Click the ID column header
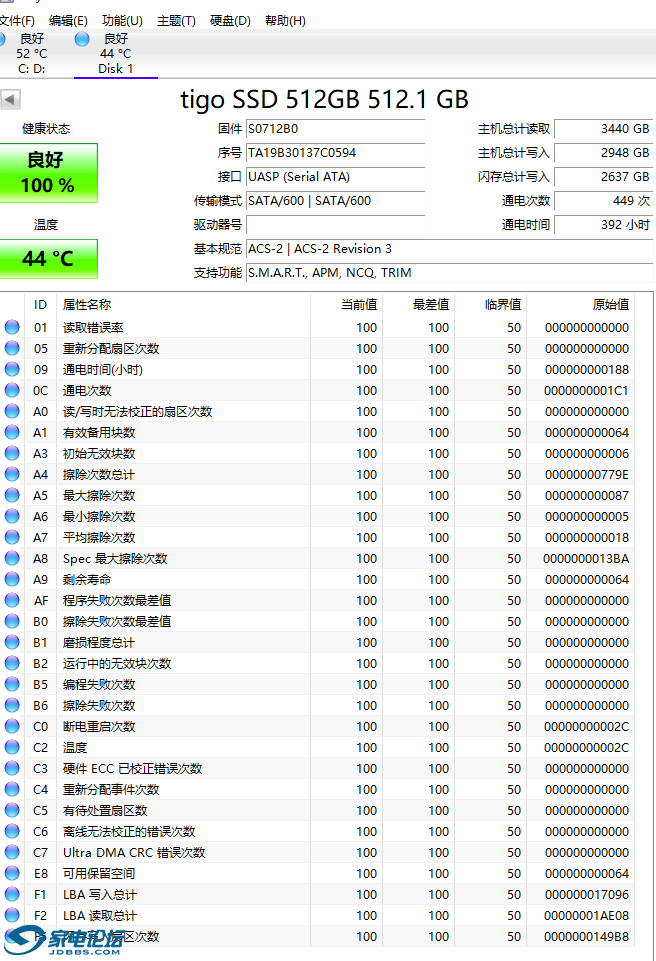This screenshot has height=961, width=656. 40,305
